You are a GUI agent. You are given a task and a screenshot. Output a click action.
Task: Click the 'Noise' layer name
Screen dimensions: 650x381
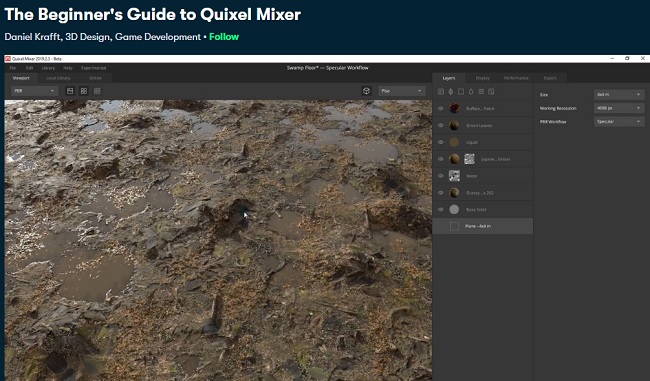[471, 176]
